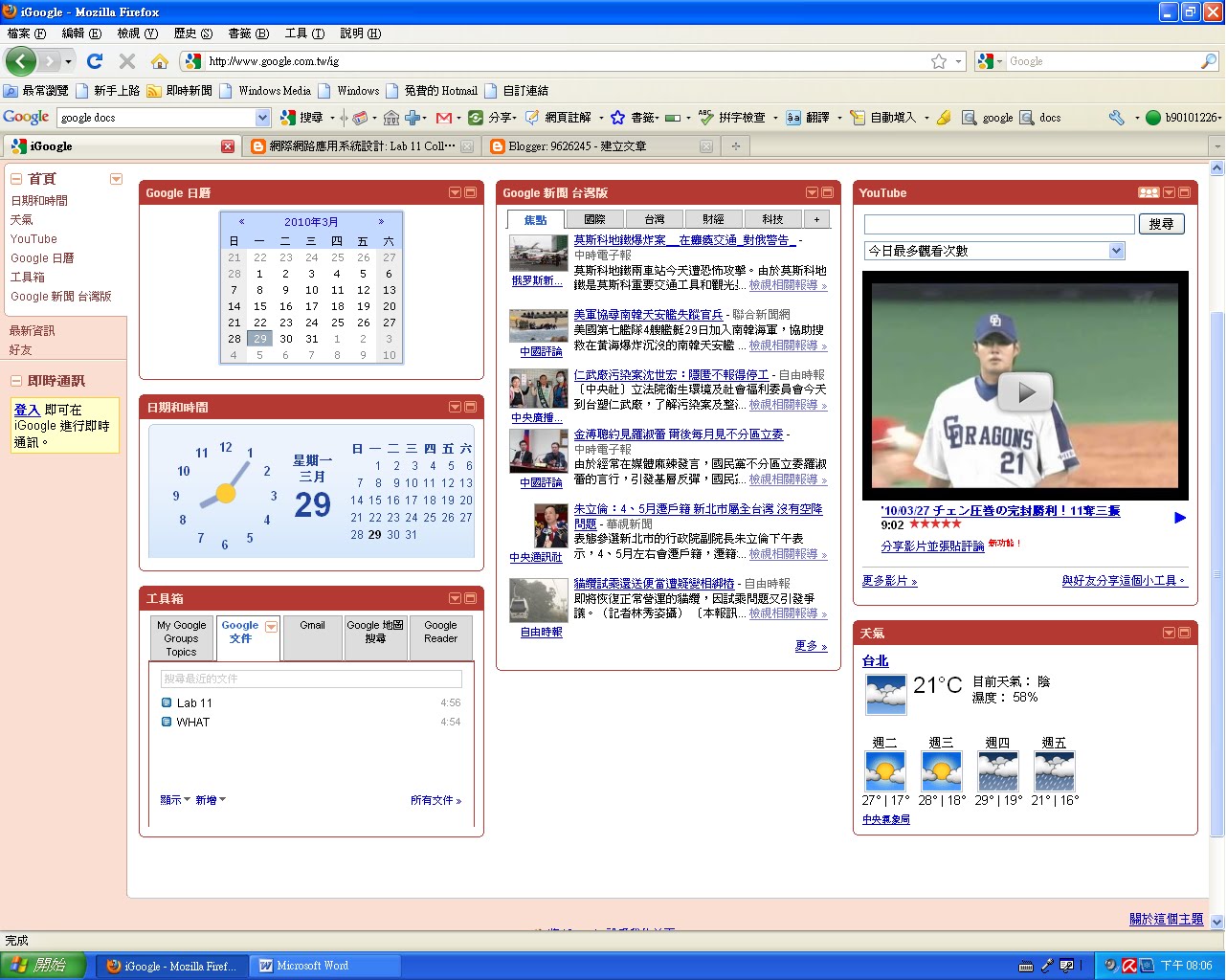Click the YouTube 搜尋 button

click(1161, 224)
